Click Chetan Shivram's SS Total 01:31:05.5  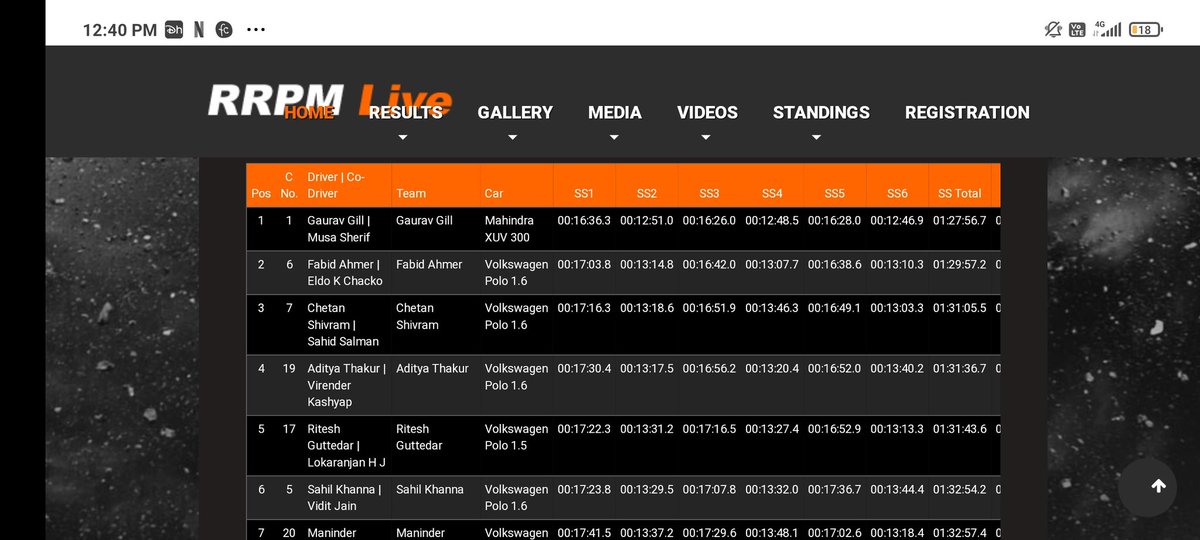tap(960, 308)
